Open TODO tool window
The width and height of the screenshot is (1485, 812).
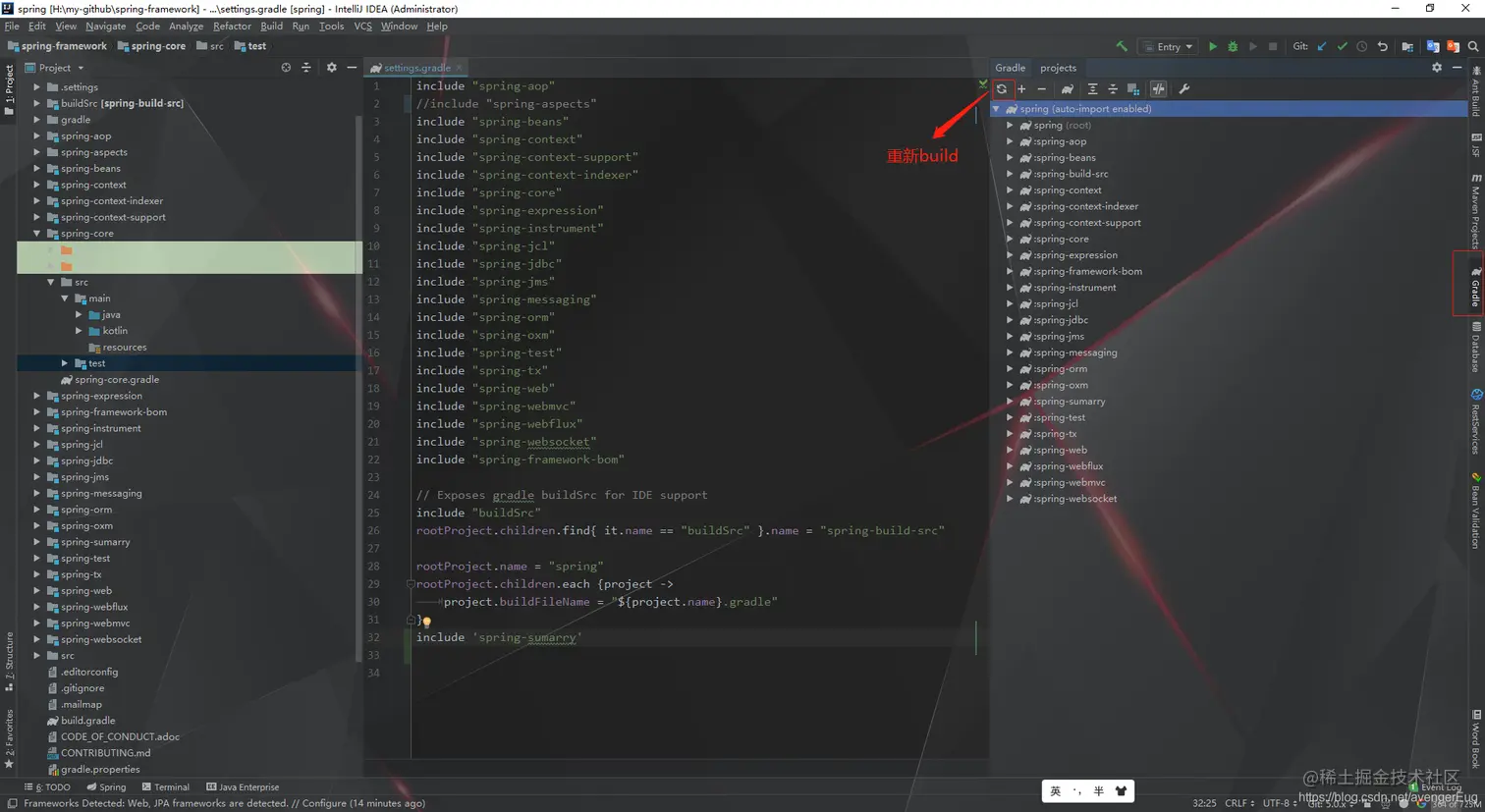47,787
